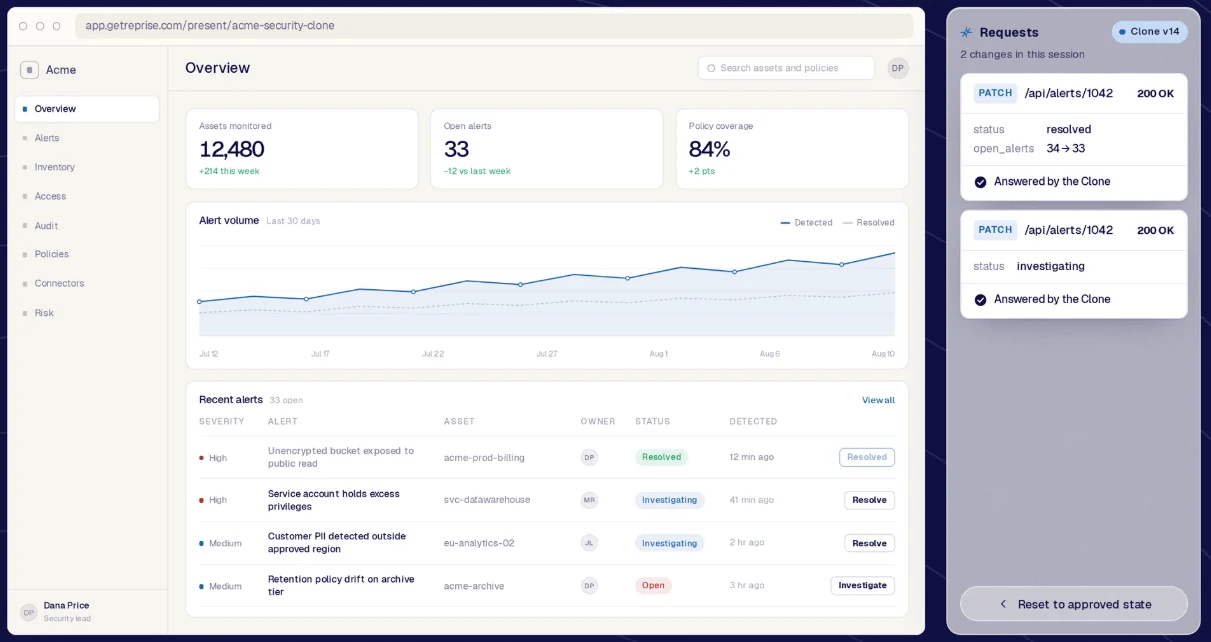
Task: Select Risk in the sidebar
Action: click(87, 313)
